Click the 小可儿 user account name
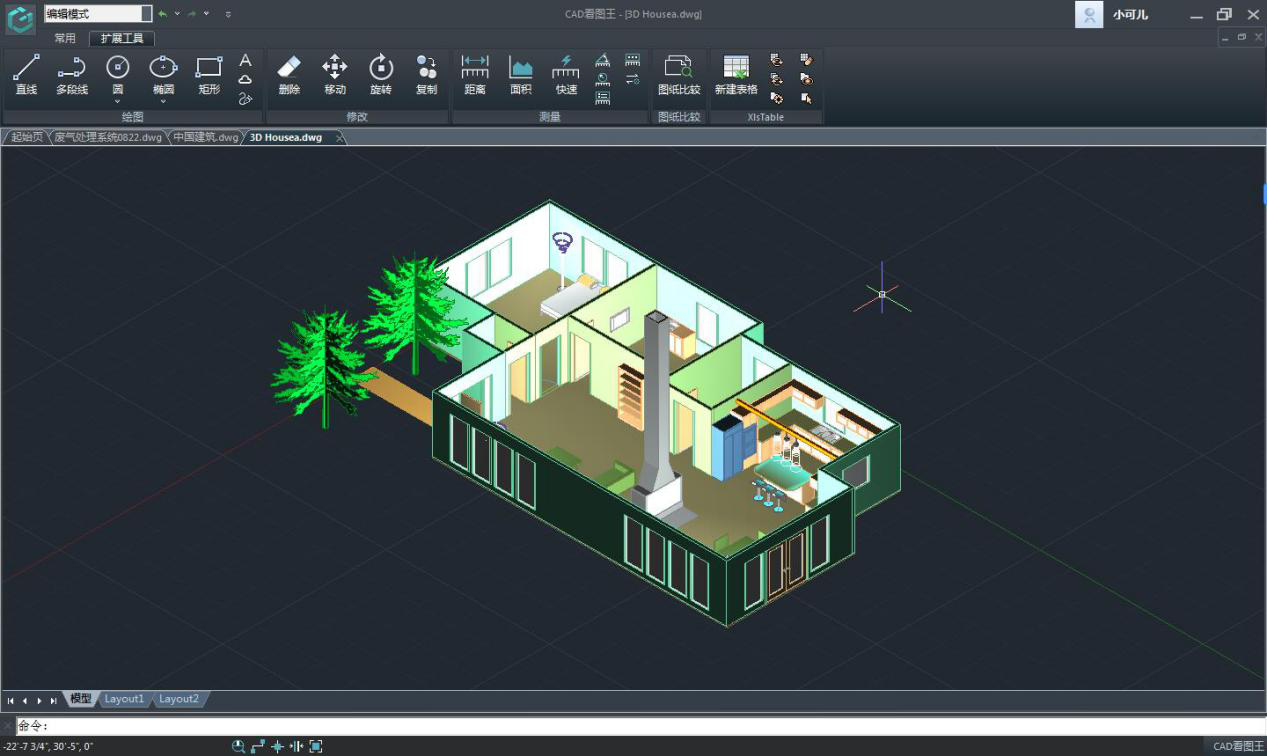Viewport: 1267px width, 756px height. [1130, 15]
